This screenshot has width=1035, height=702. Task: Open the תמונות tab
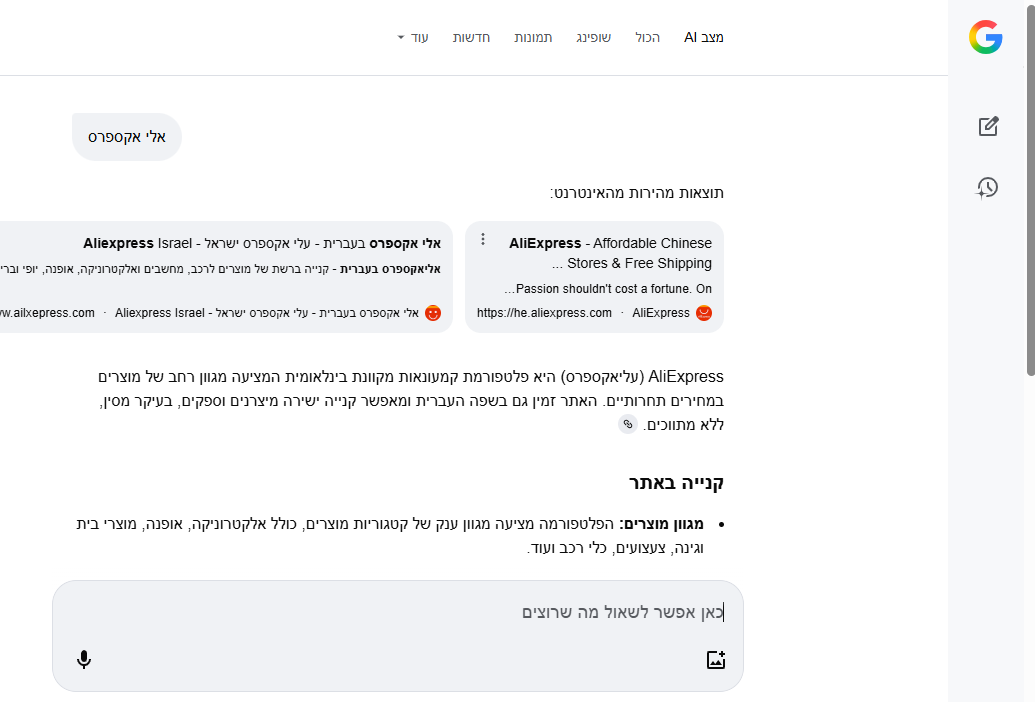[x=533, y=38]
